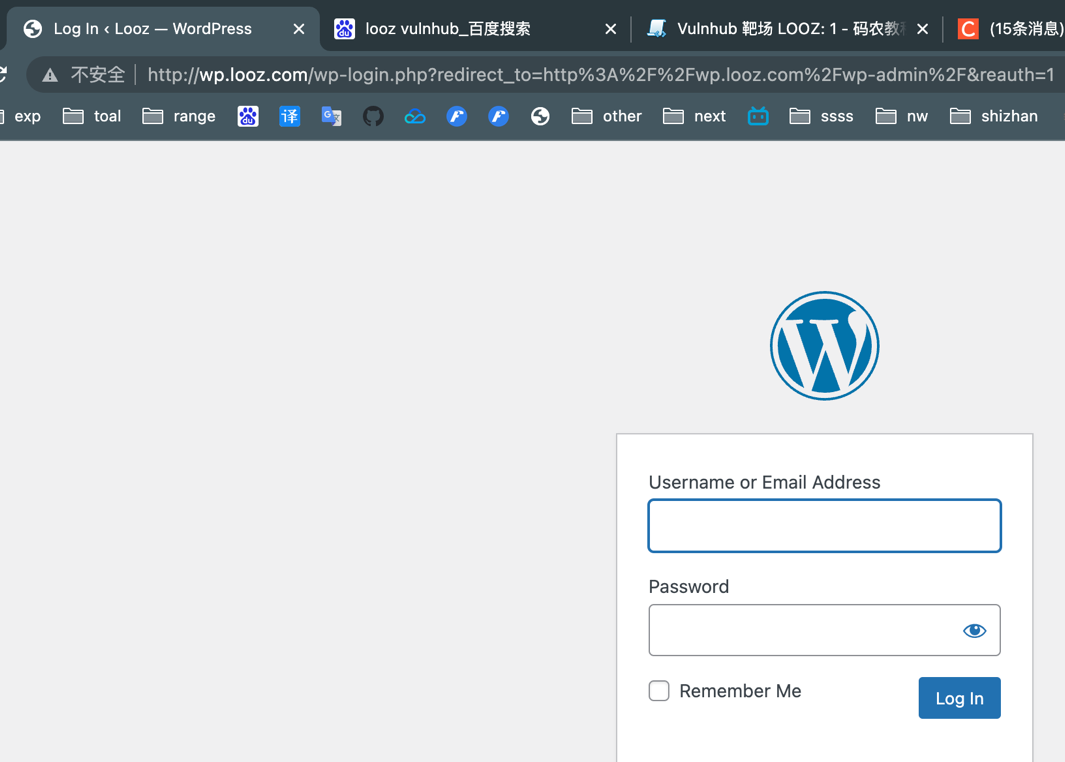Open the GitHub bookmark icon
This screenshot has width=1065, height=762.
[373, 116]
